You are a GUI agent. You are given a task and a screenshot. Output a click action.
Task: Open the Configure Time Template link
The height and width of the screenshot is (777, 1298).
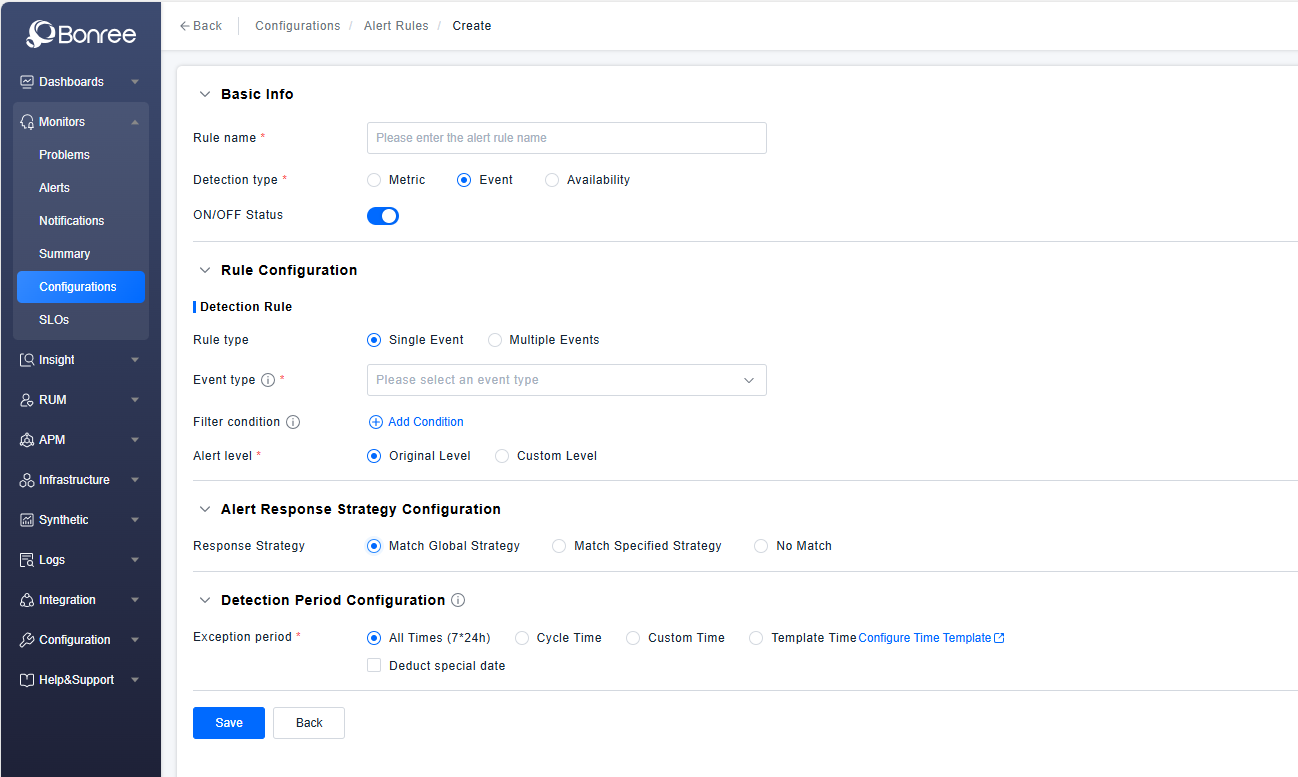click(931, 638)
